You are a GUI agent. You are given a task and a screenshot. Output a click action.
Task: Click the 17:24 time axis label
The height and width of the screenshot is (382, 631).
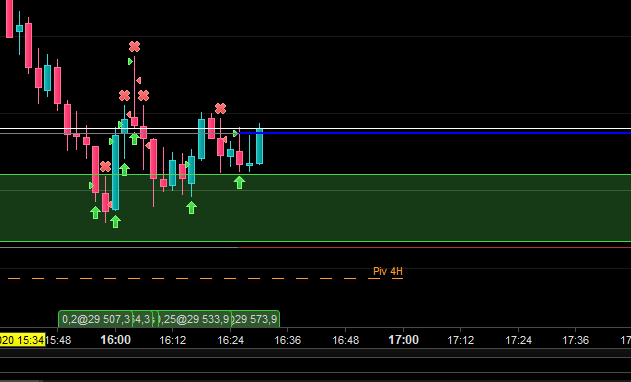tap(518, 341)
